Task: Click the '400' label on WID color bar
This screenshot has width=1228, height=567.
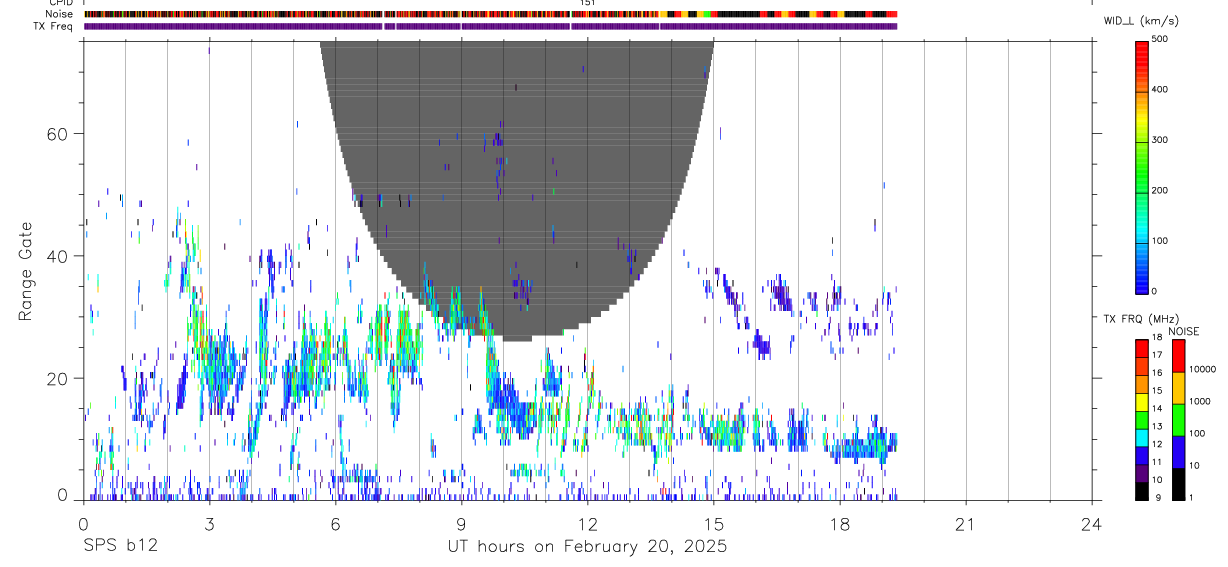Action: coord(1160,90)
